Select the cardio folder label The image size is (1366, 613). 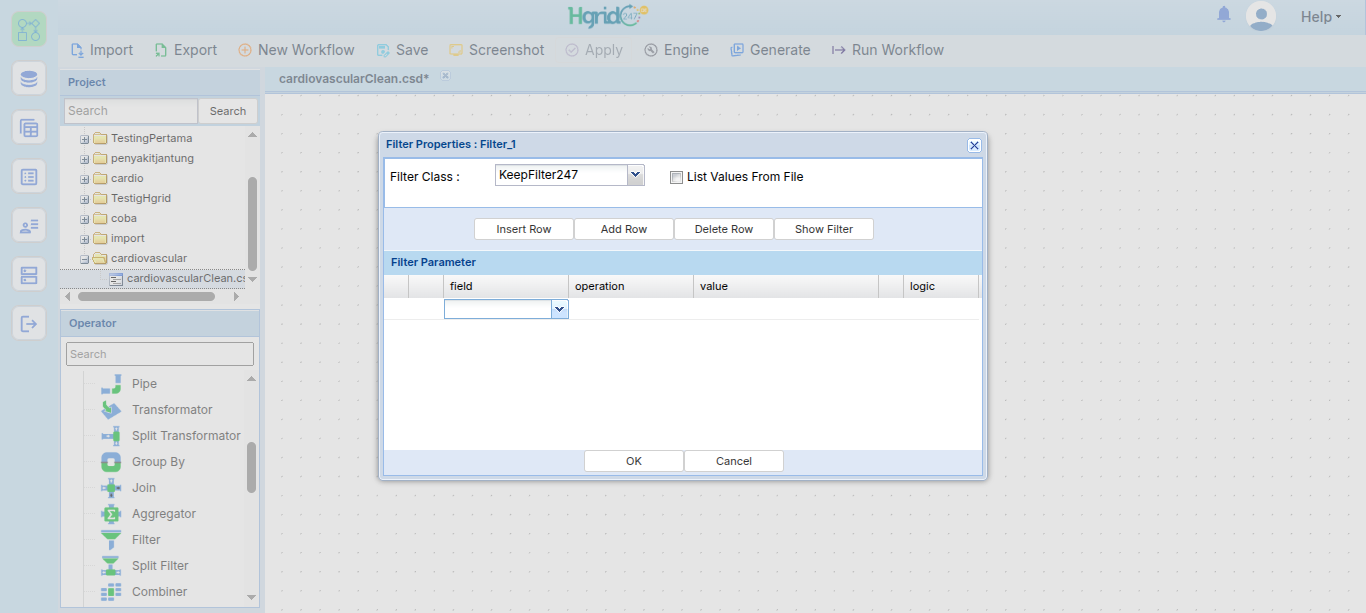point(127,179)
